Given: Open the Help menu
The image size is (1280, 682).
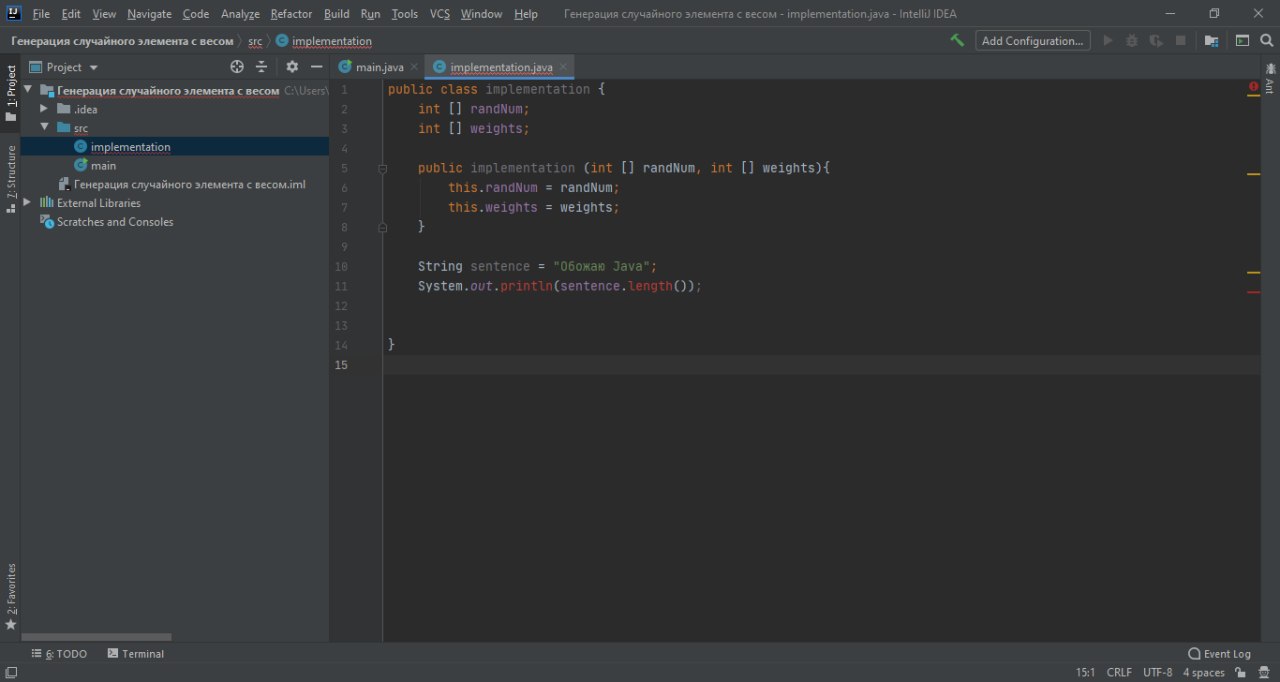Looking at the screenshot, I should pos(526,14).
